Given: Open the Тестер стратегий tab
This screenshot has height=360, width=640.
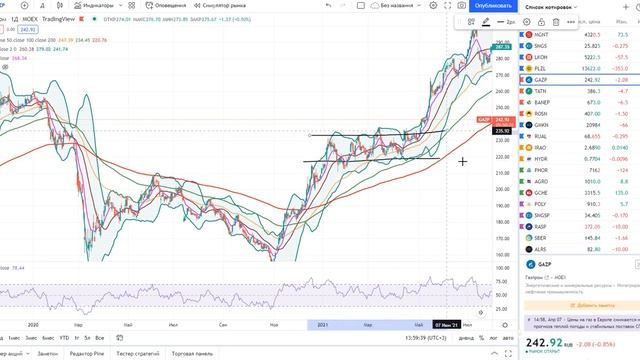Looking at the screenshot, I should coord(138,353).
